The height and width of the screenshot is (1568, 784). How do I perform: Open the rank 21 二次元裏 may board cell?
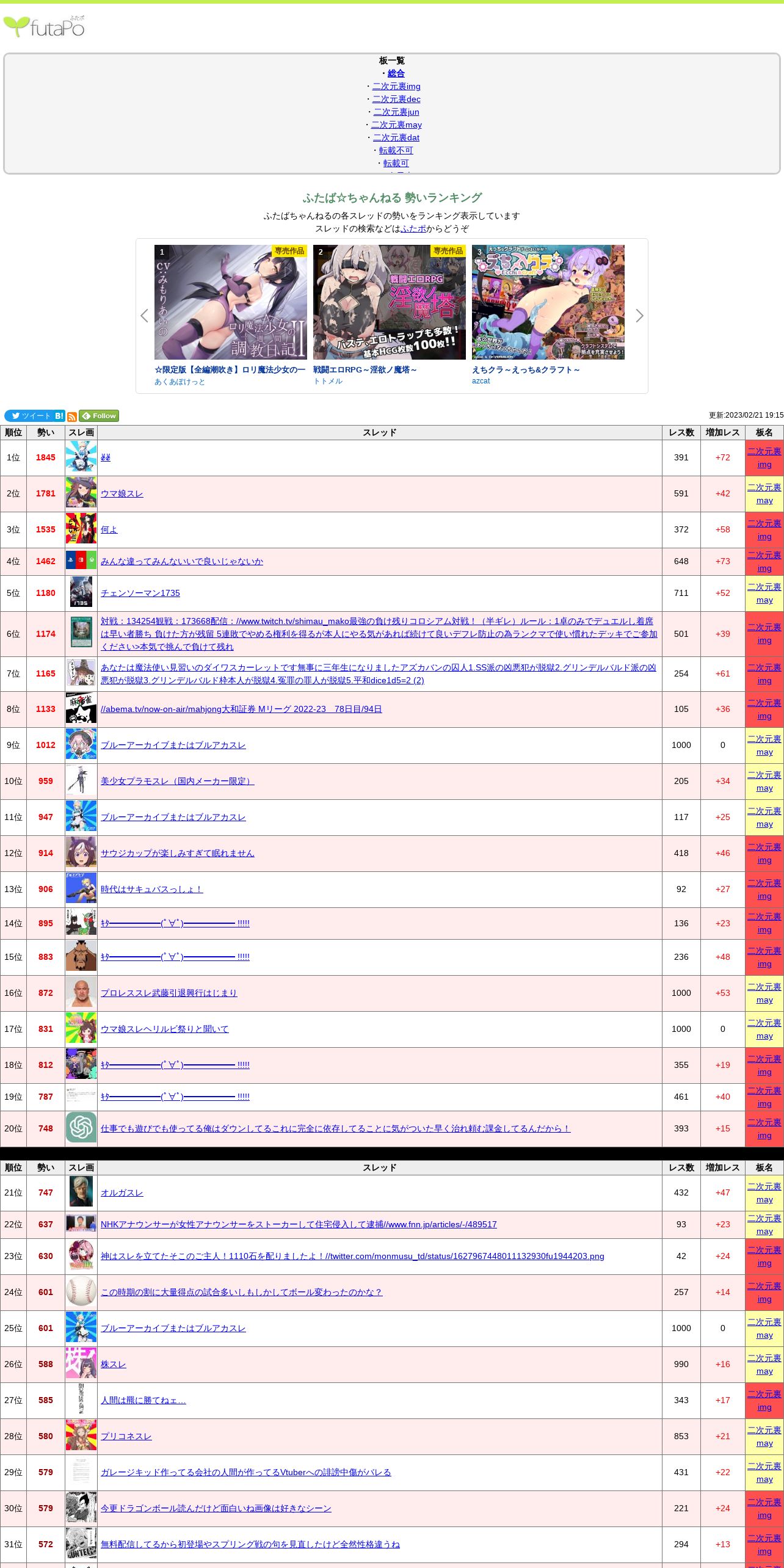(x=764, y=1192)
